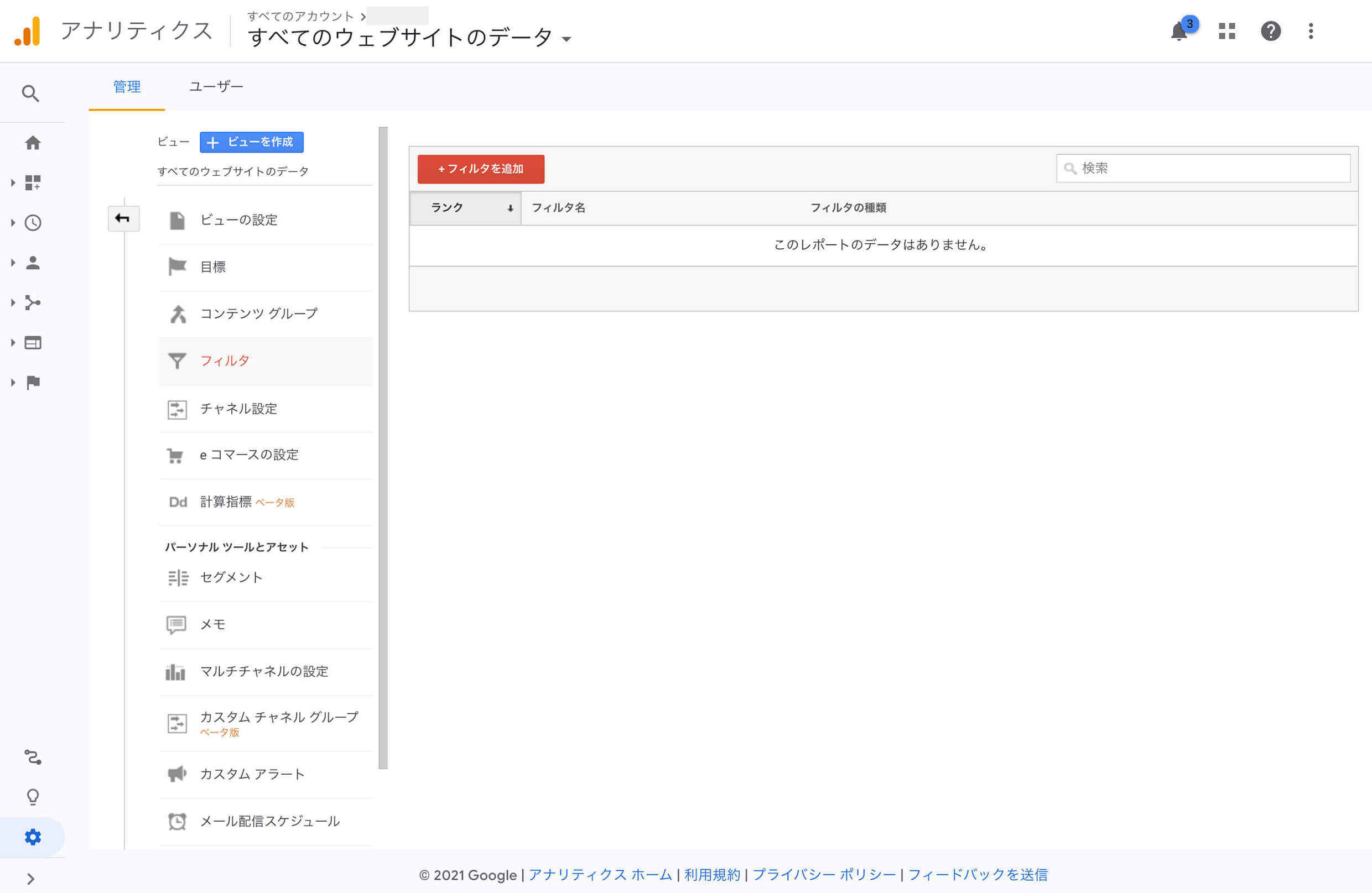The height and width of the screenshot is (893, 1372).
Task: Switch to the ユーザー tab
Action: (216, 86)
